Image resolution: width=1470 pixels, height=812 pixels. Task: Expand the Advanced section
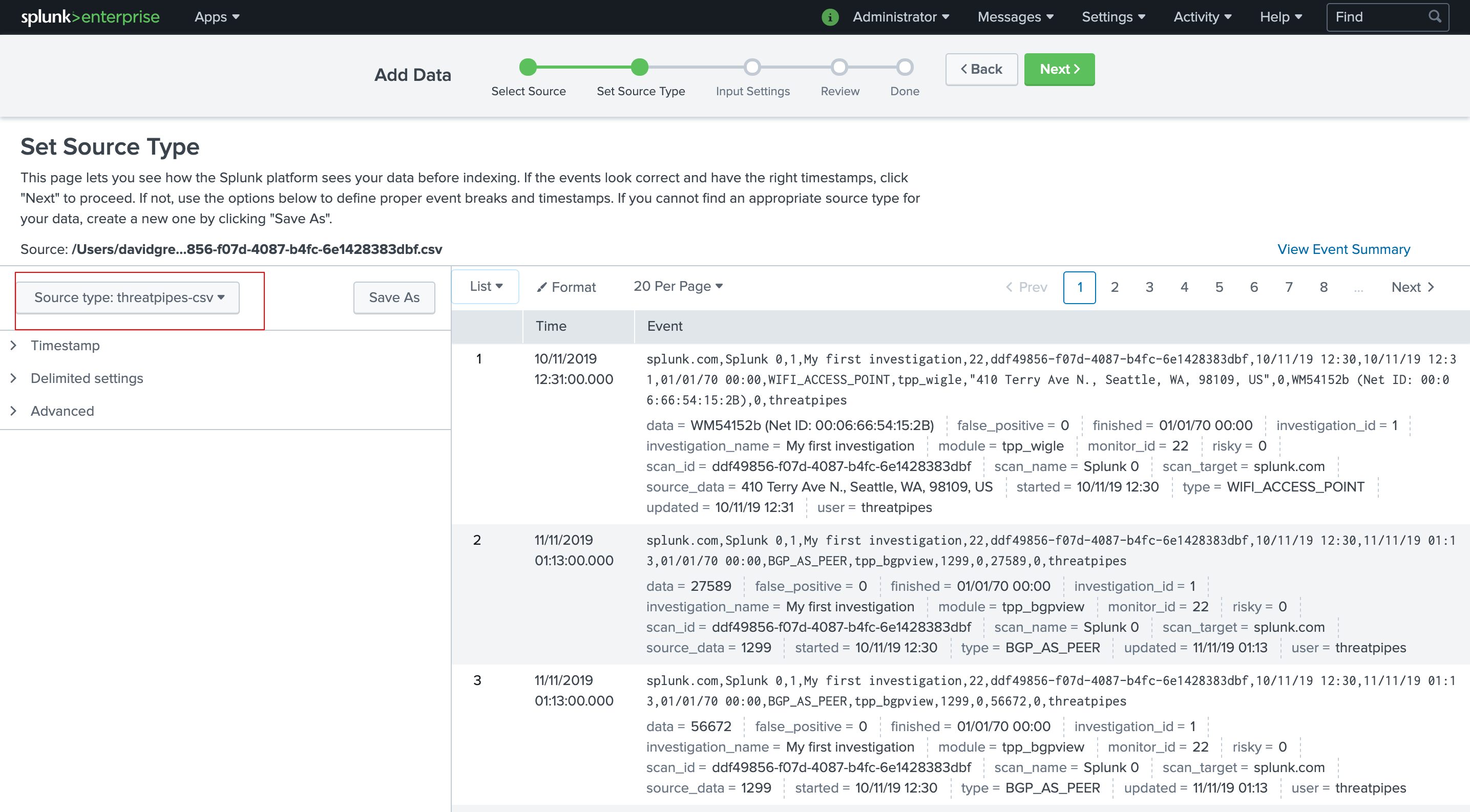pos(14,411)
